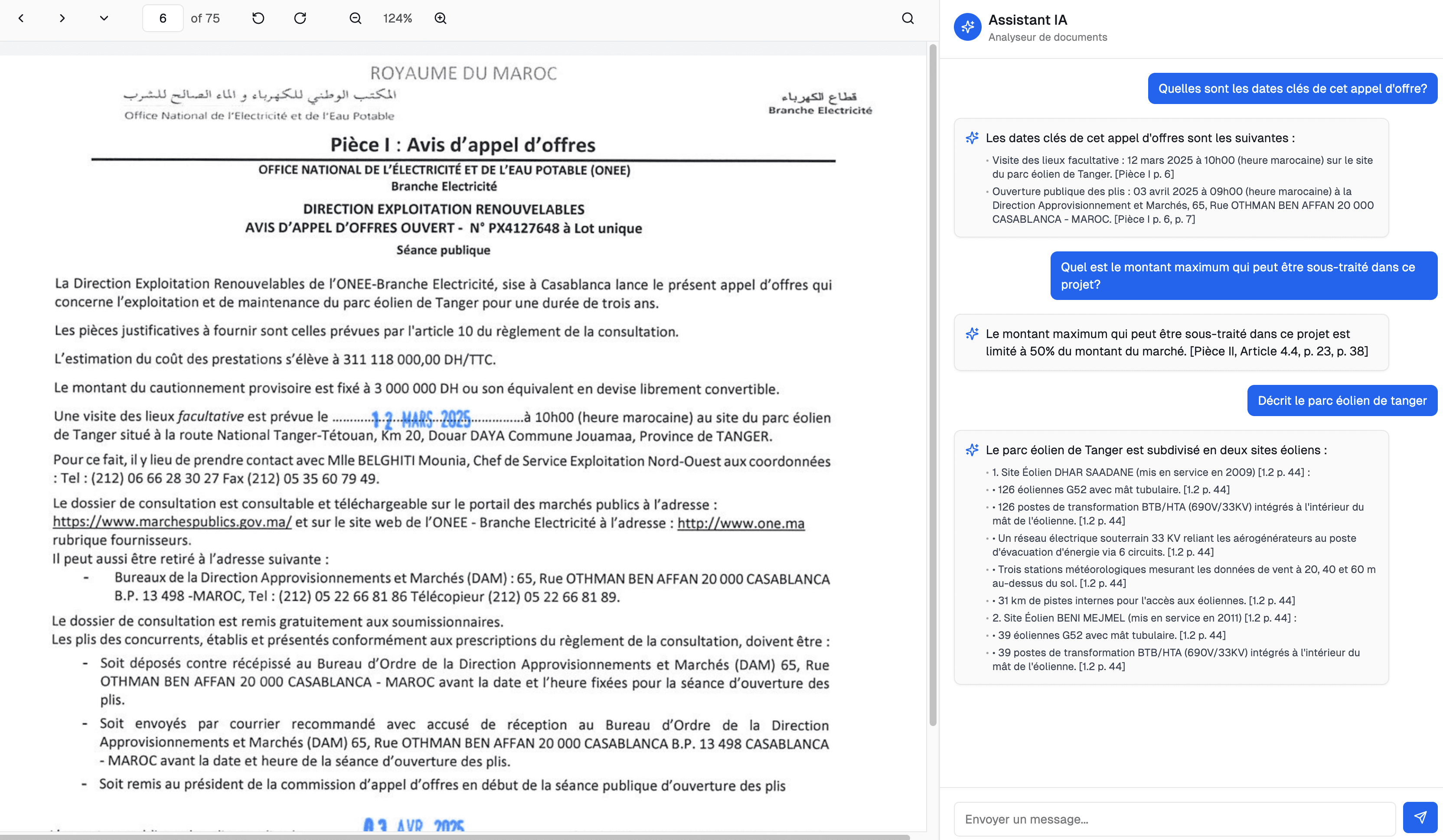Click 'Trois stations météorologiques' bullet
1443x840 pixels.
click(1184, 576)
